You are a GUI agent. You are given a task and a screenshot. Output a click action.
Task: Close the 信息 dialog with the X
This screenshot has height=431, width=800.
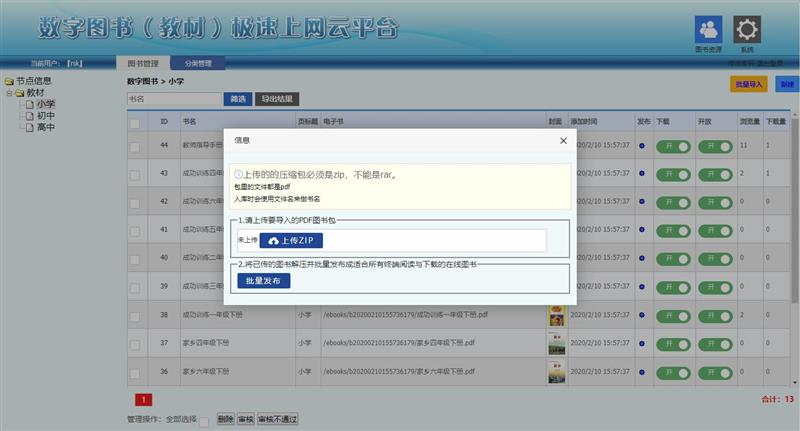click(x=563, y=141)
